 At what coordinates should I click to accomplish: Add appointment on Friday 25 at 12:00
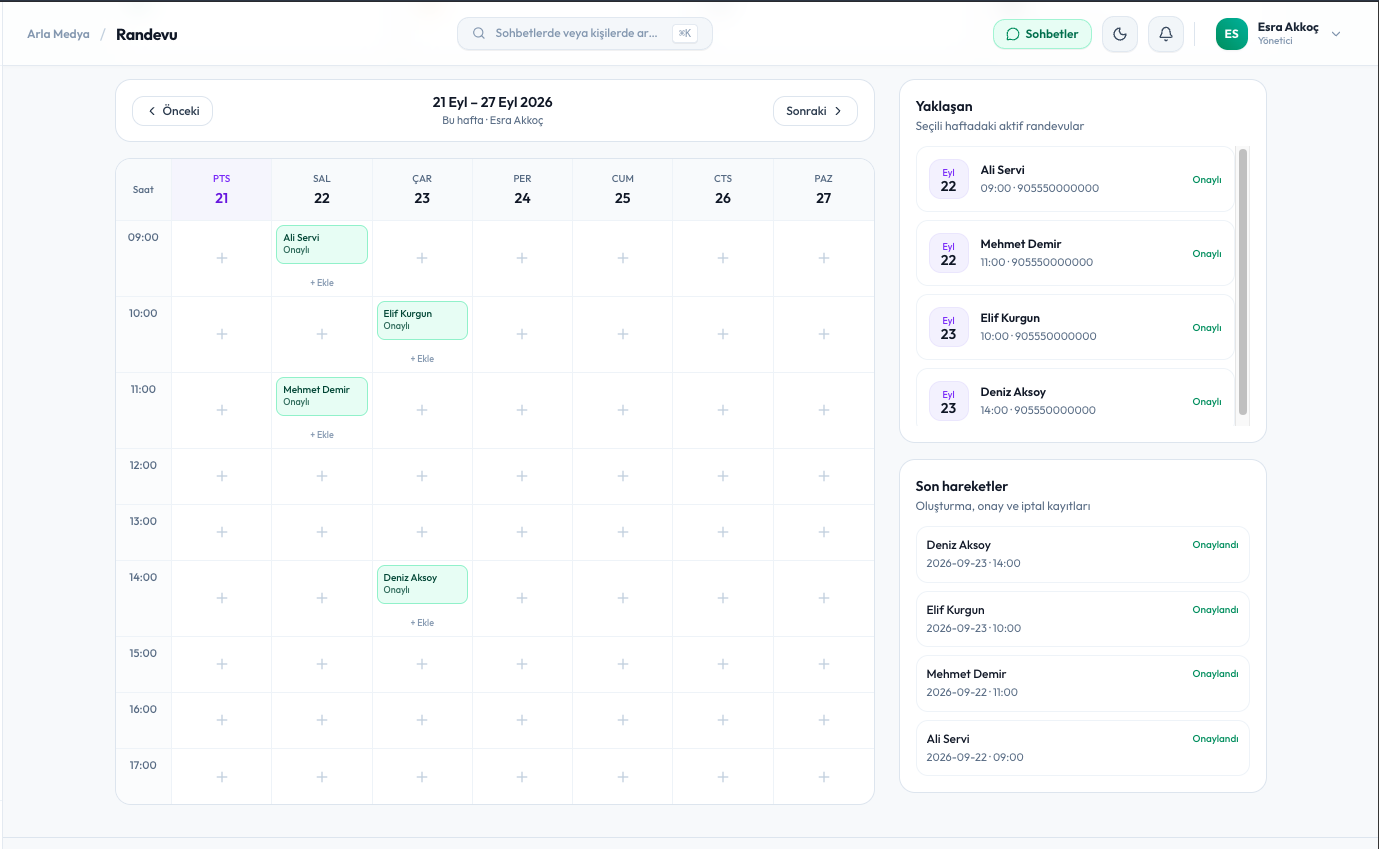click(623, 476)
